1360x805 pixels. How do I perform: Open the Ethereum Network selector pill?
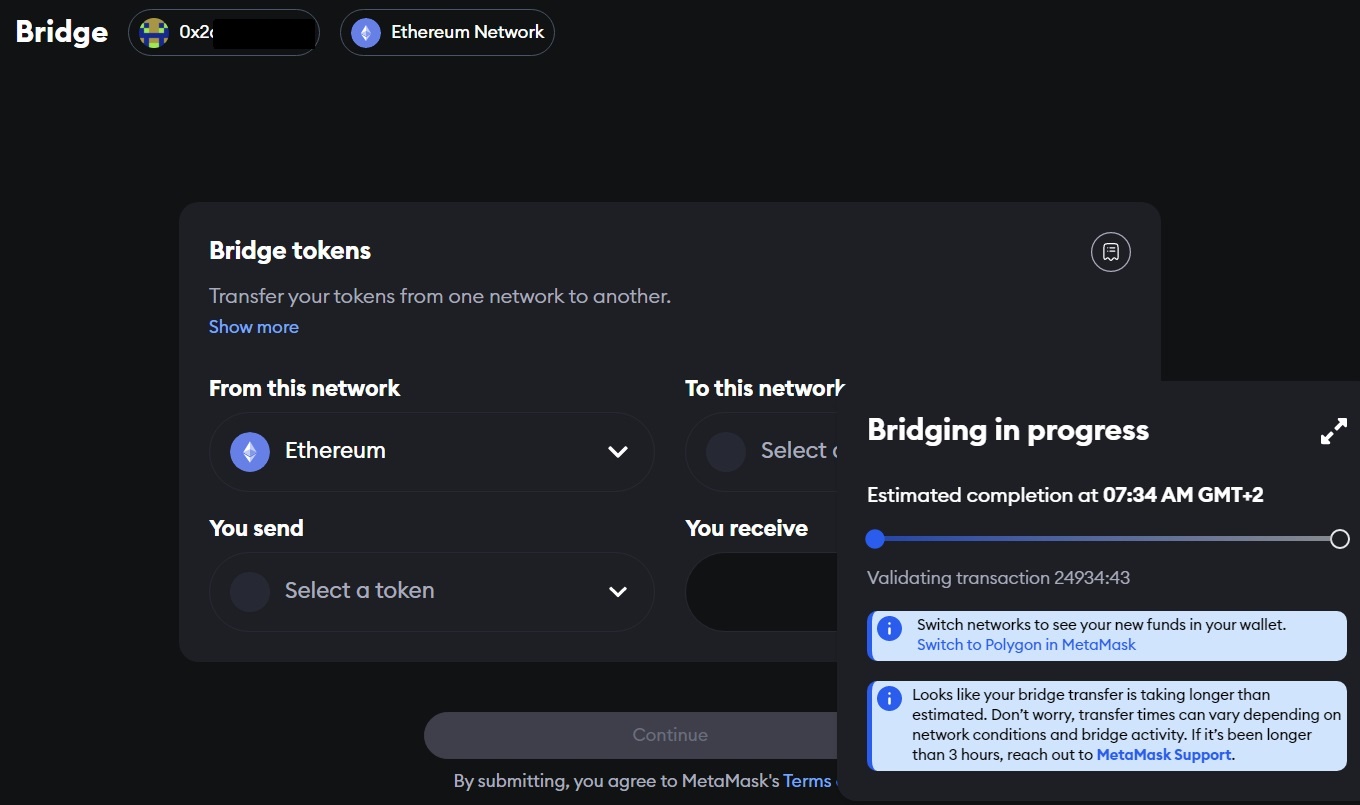pos(447,32)
